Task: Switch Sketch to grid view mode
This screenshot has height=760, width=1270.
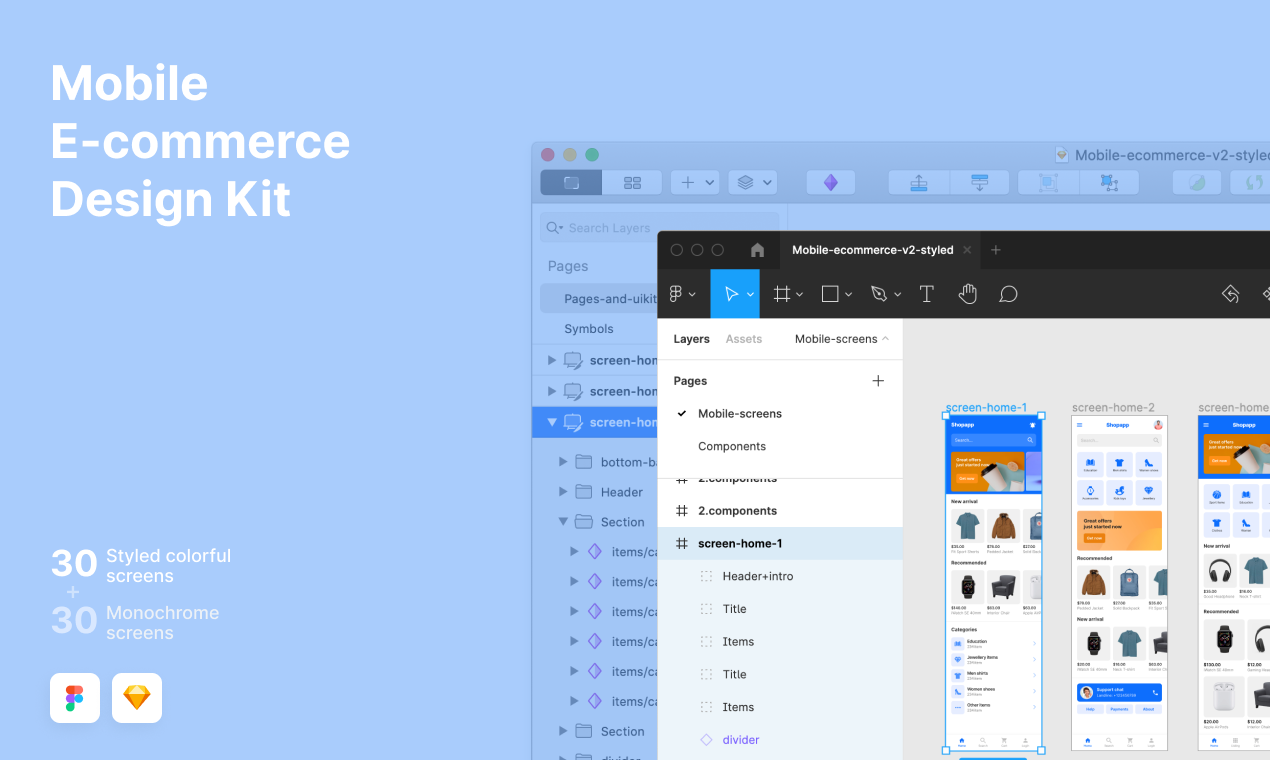Action: [x=632, y=181]
